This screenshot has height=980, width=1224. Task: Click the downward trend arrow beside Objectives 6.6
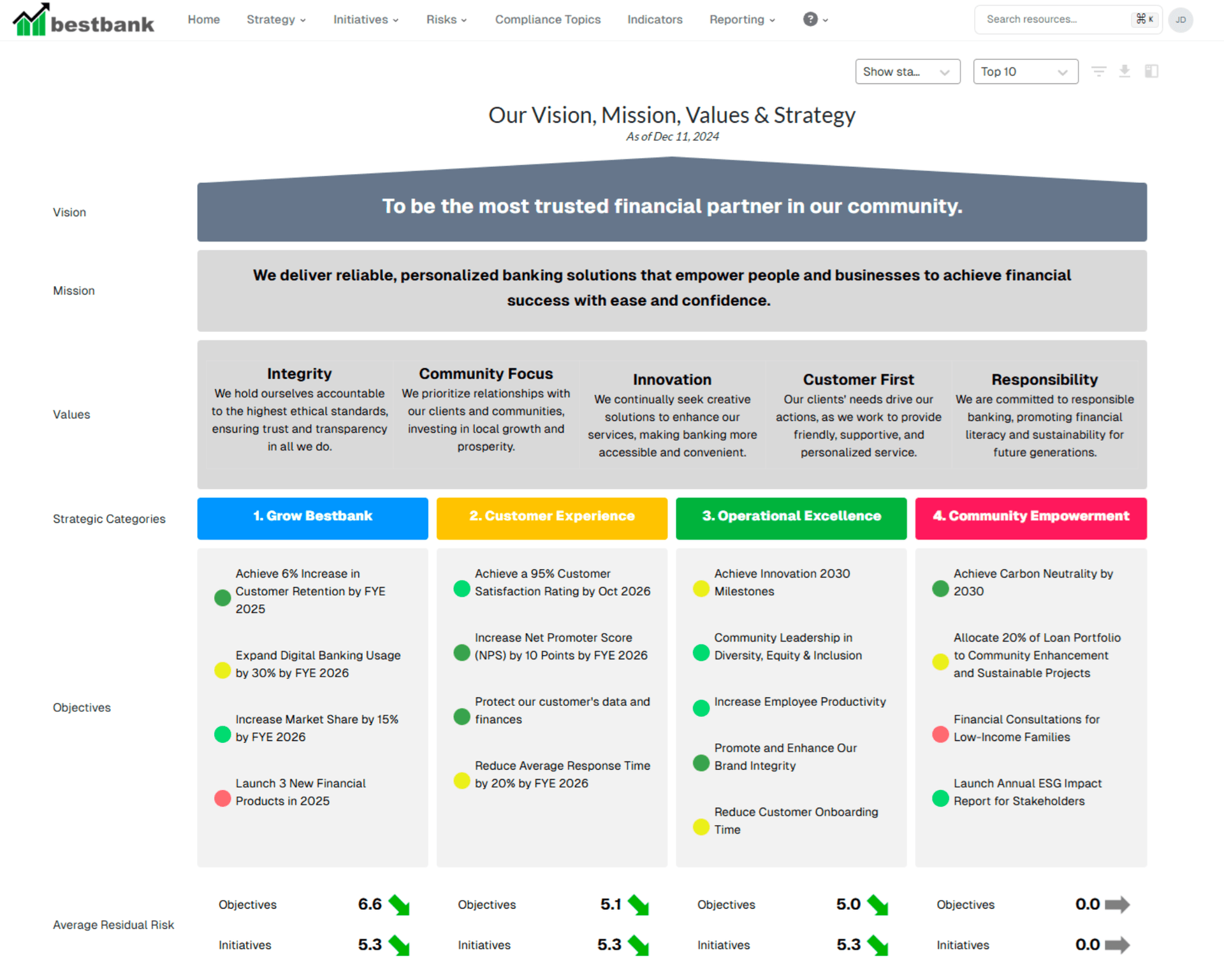coord(398,904)
